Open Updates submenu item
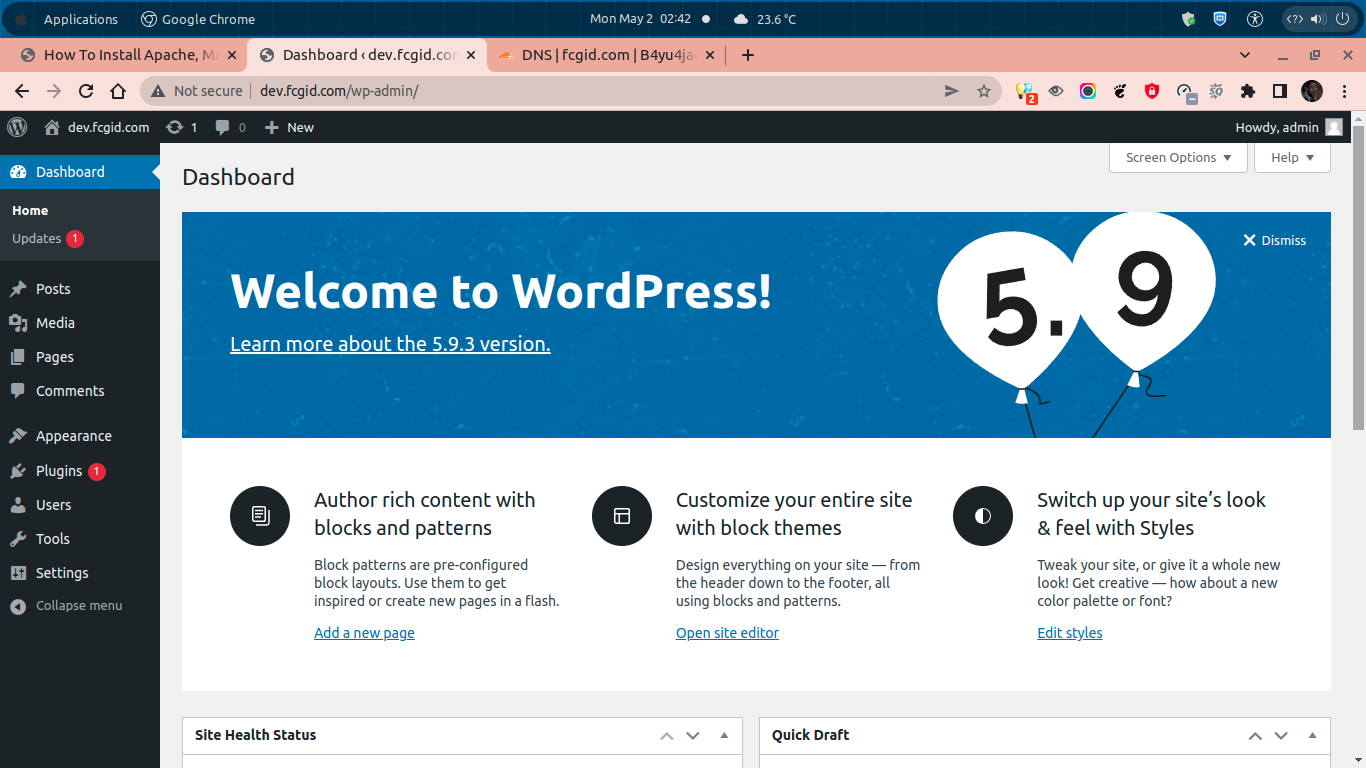1366x768 pixels. (47, 239)
